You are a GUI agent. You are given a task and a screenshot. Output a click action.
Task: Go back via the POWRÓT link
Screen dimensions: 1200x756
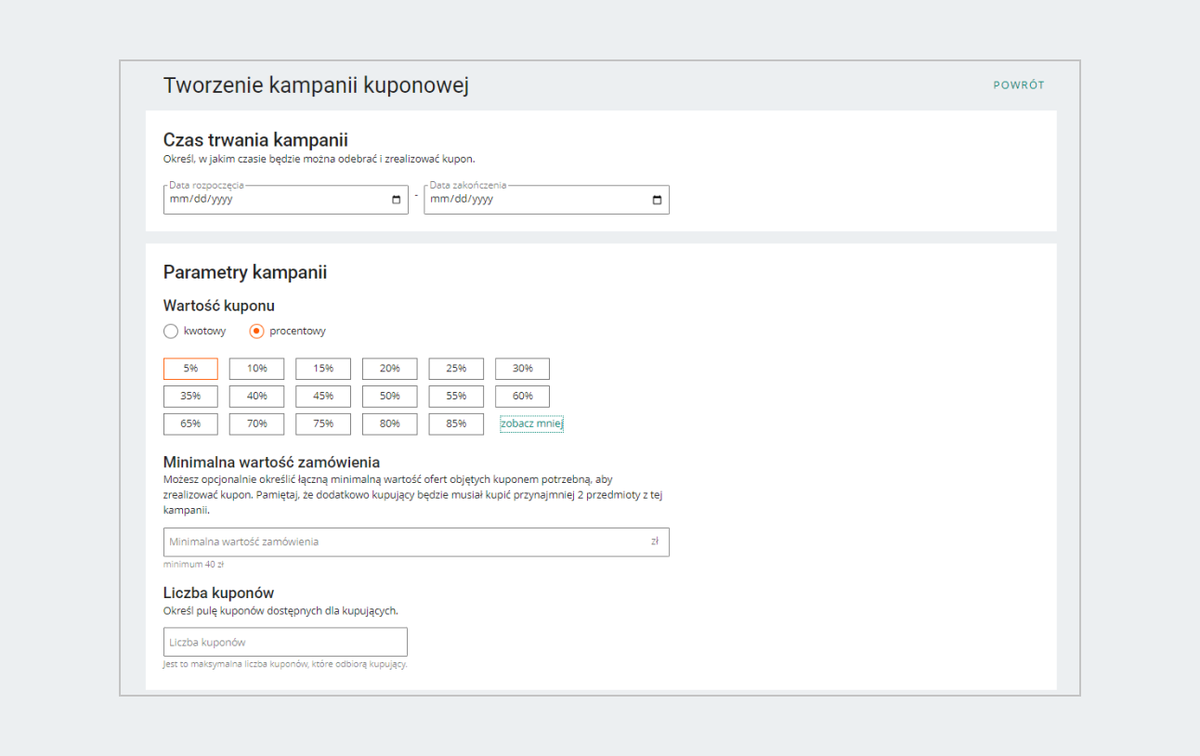1018,86
